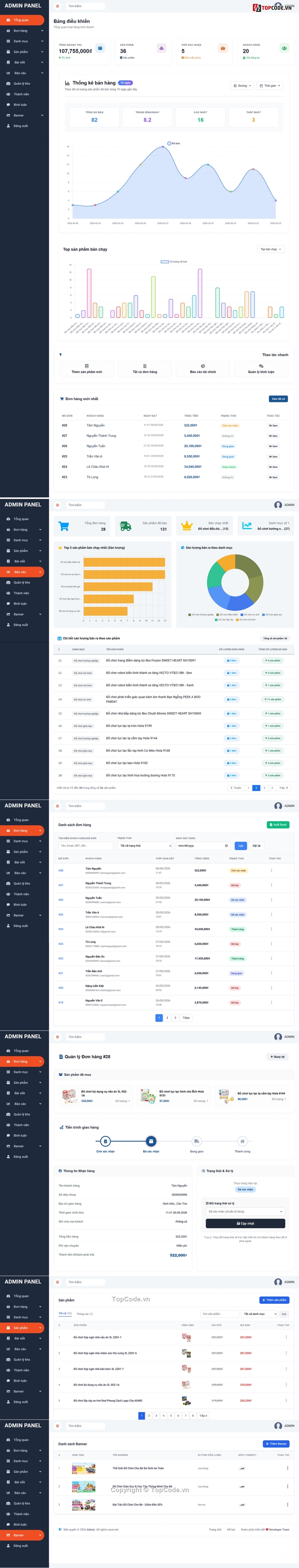Open the three-dot menu for order #24 in order list

click(x=271, y=929)
